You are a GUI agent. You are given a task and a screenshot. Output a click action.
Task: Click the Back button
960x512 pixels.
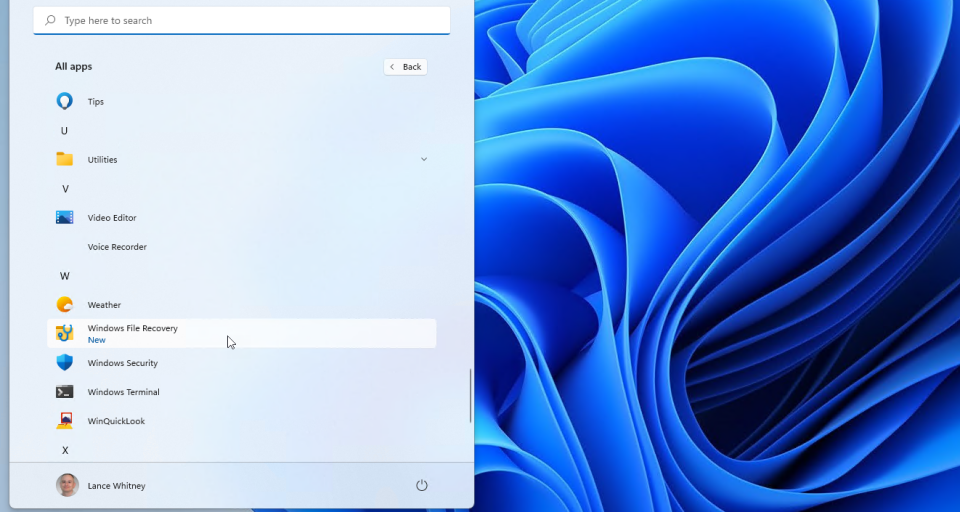click(405, 67)
